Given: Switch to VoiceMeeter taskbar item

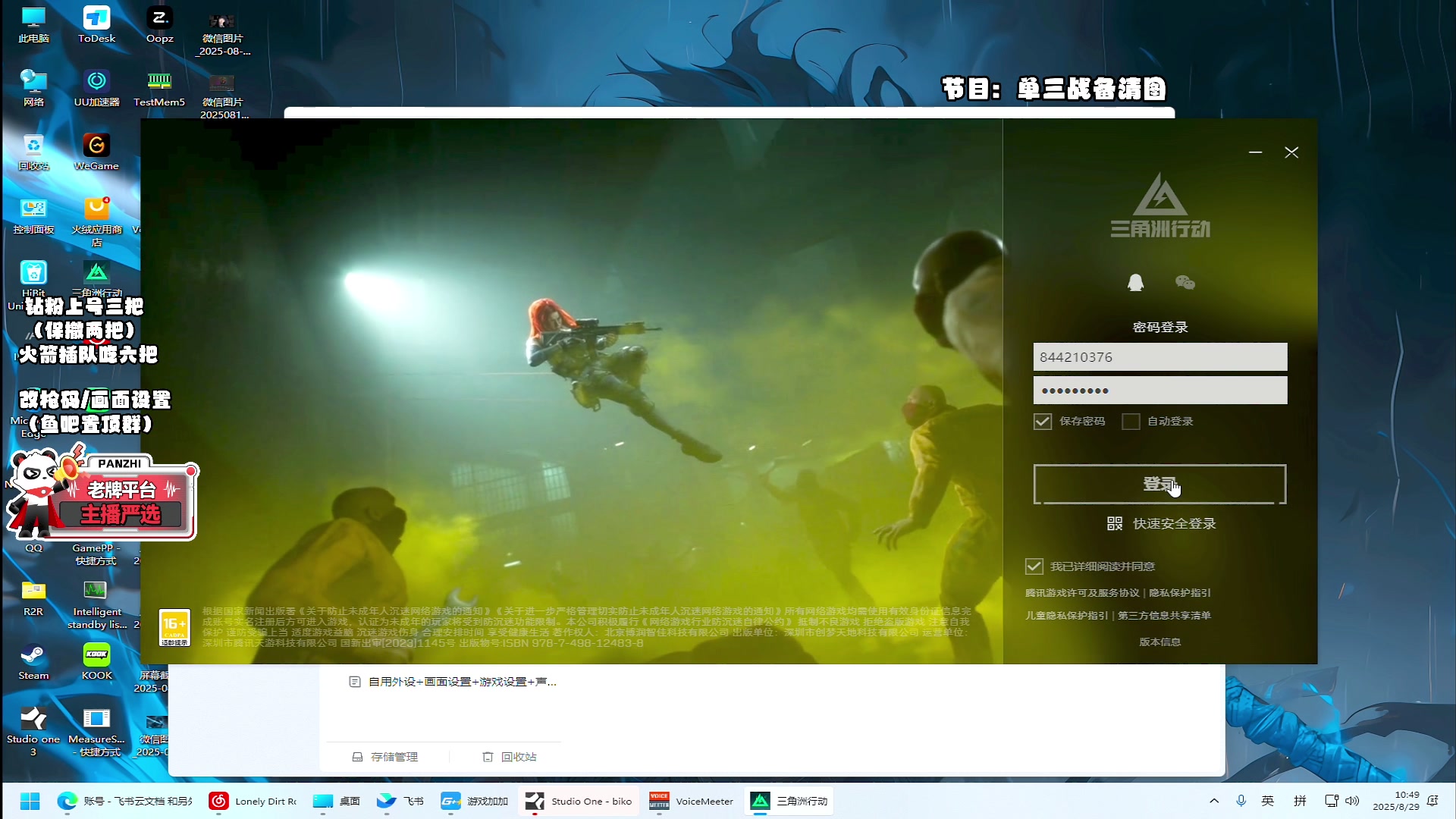Looking at the screenshot, I should point(691,801).
